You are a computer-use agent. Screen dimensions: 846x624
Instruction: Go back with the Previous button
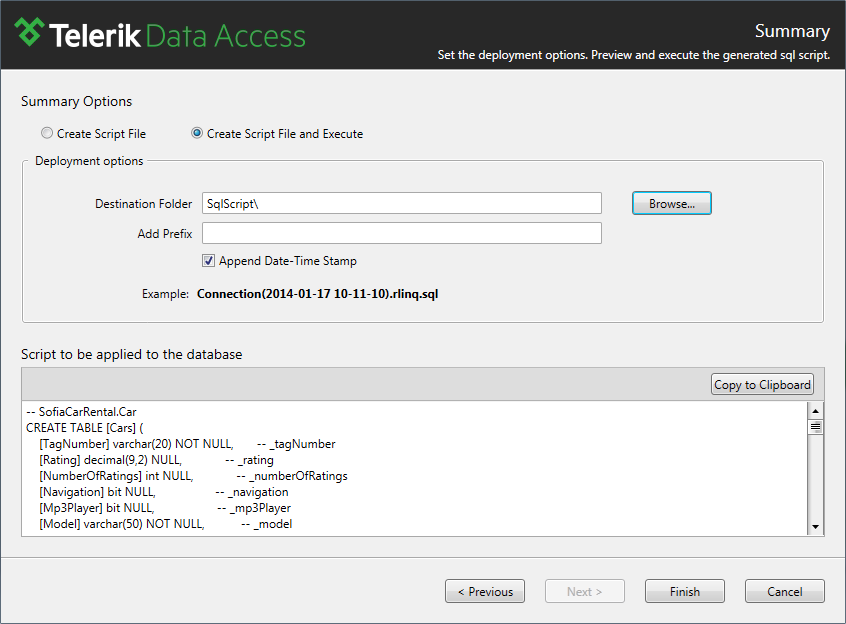tap(485, 592)
